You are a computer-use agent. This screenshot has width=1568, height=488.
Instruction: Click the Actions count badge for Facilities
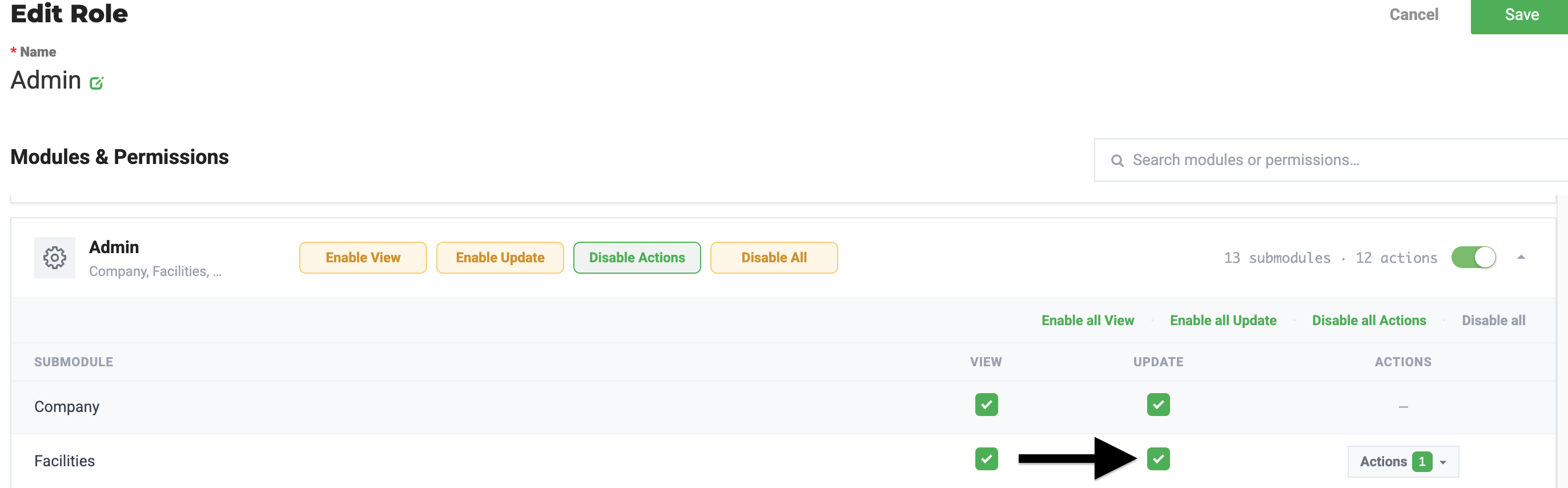coord(1421,462)
